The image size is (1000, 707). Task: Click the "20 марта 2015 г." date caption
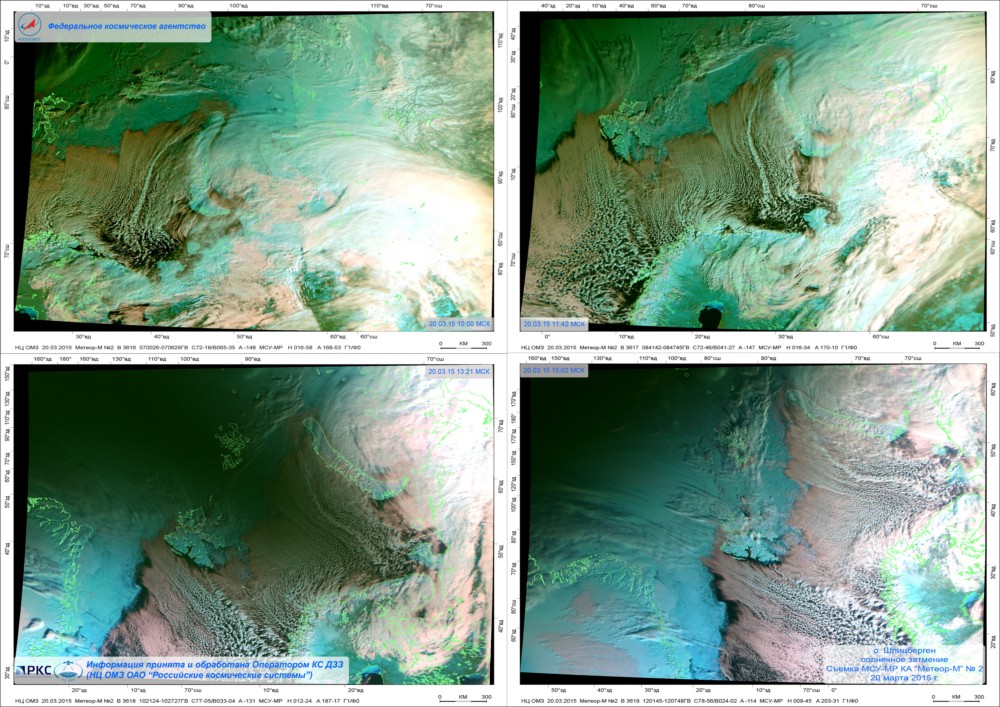[x=904, y=678]
